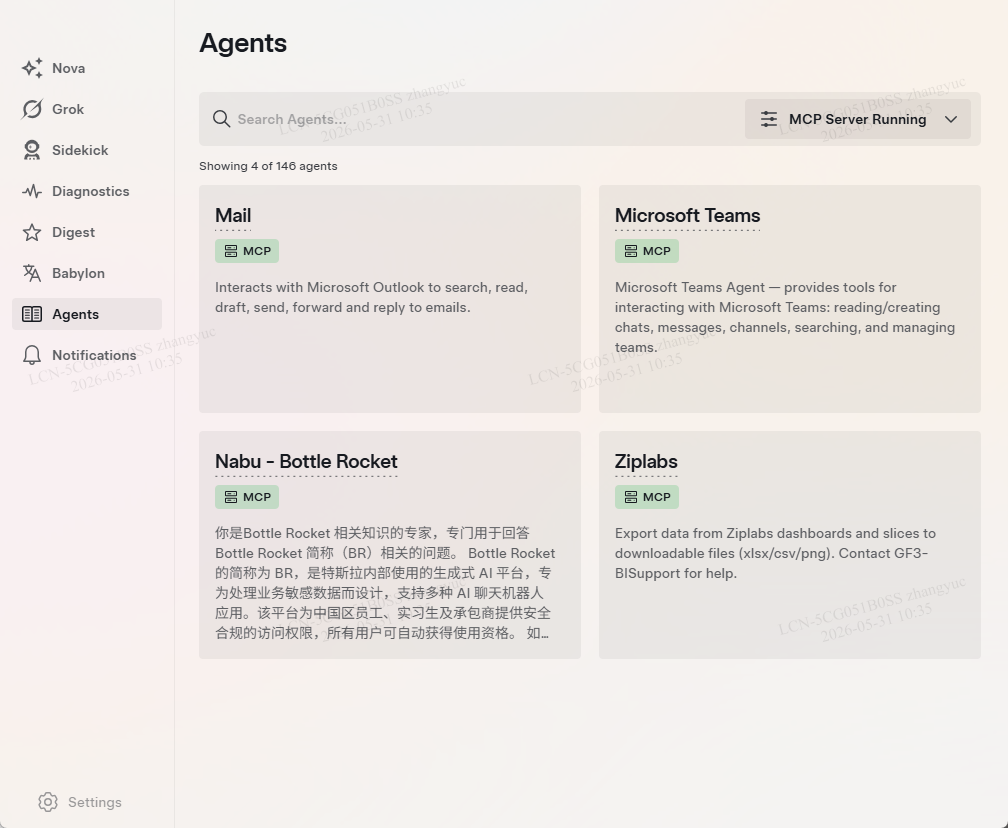Image resolution: width=1008 pixels, height=828 pixels.
Task: Expand the MCP Server Running filter dropdown
Action: 858,119
